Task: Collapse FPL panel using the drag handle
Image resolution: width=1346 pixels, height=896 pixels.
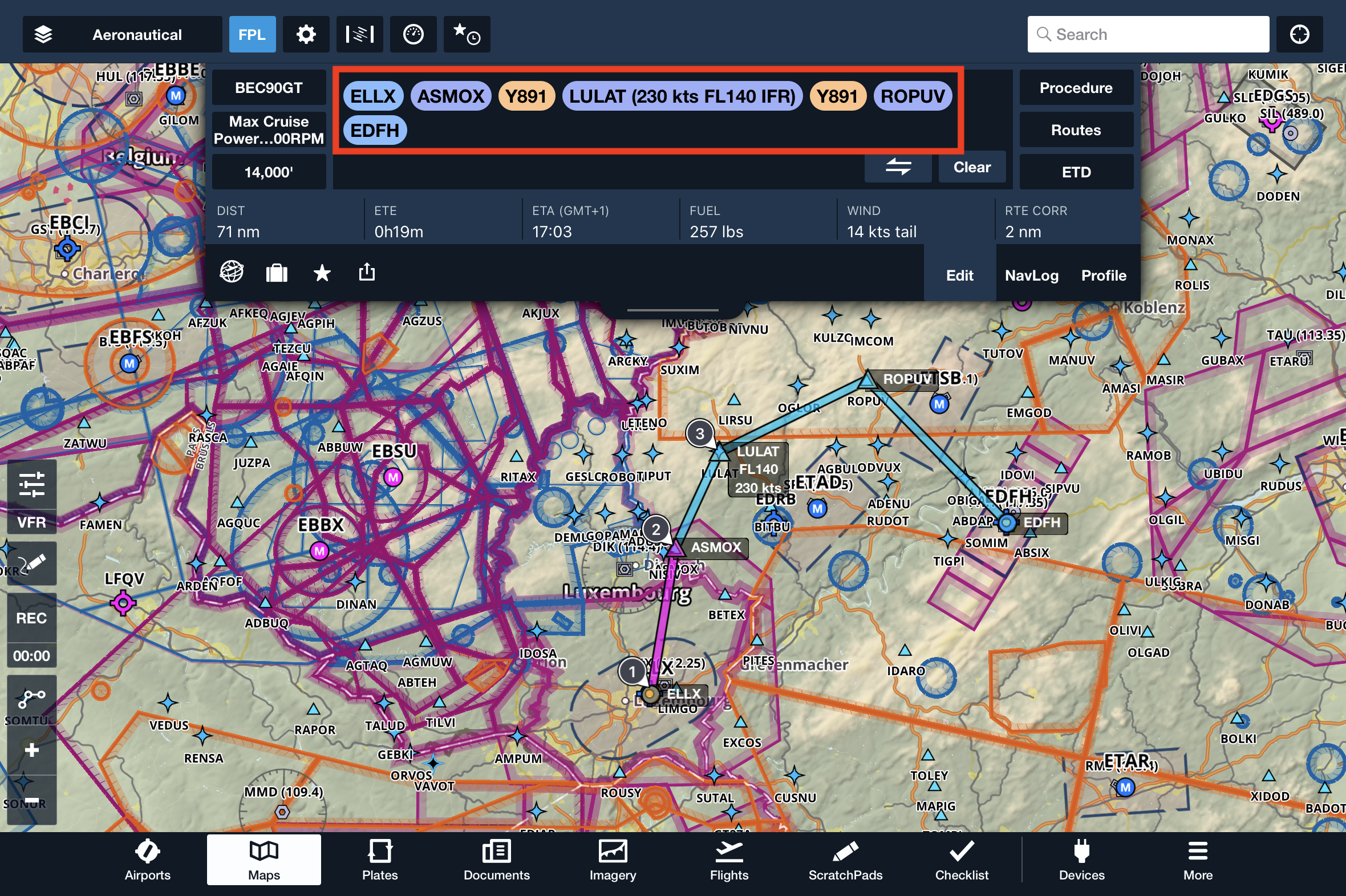Action: [x=672, y=310]
